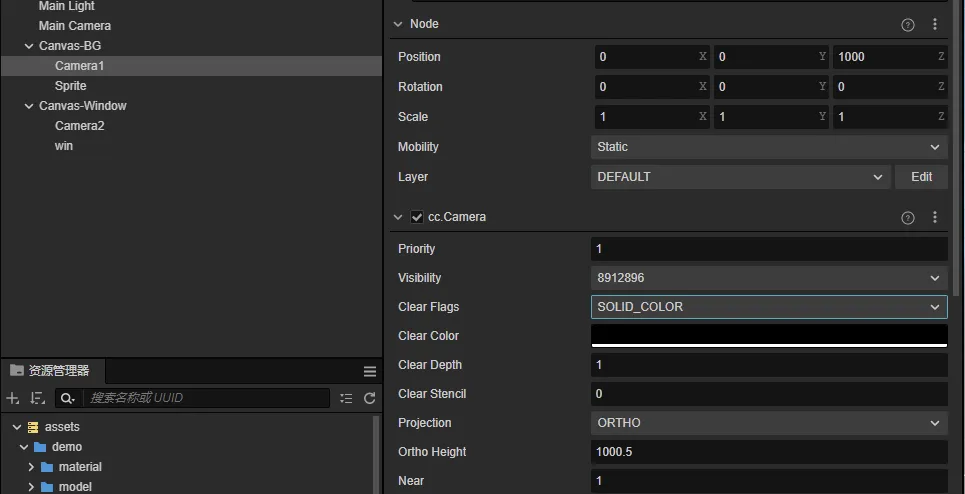Click the asset search input field

tap(206, 398)
